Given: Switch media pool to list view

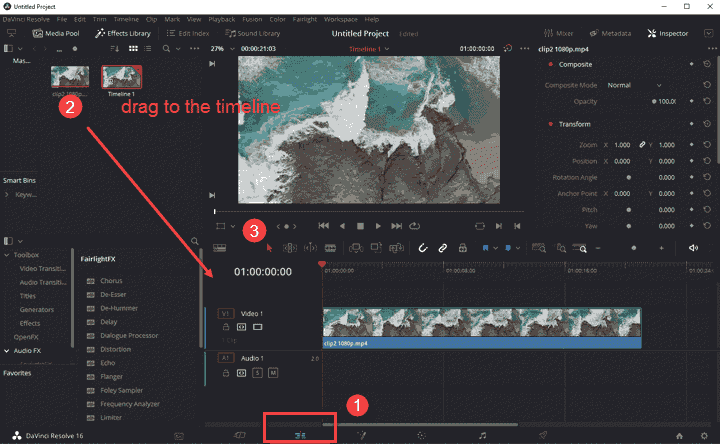Looking at the screenshot, I should coord(147,49).
